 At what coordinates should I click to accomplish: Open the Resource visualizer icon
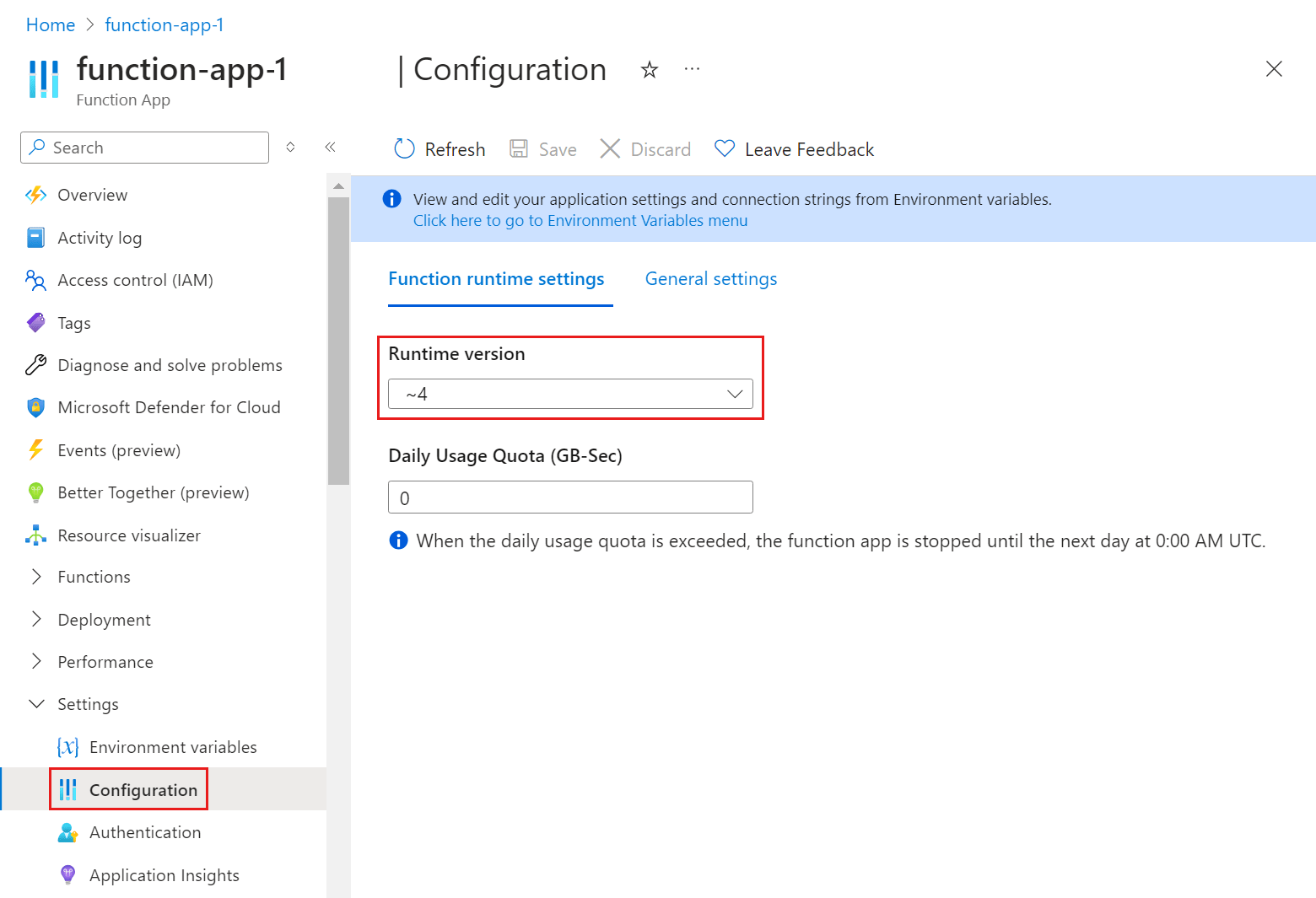click(35, 535)
